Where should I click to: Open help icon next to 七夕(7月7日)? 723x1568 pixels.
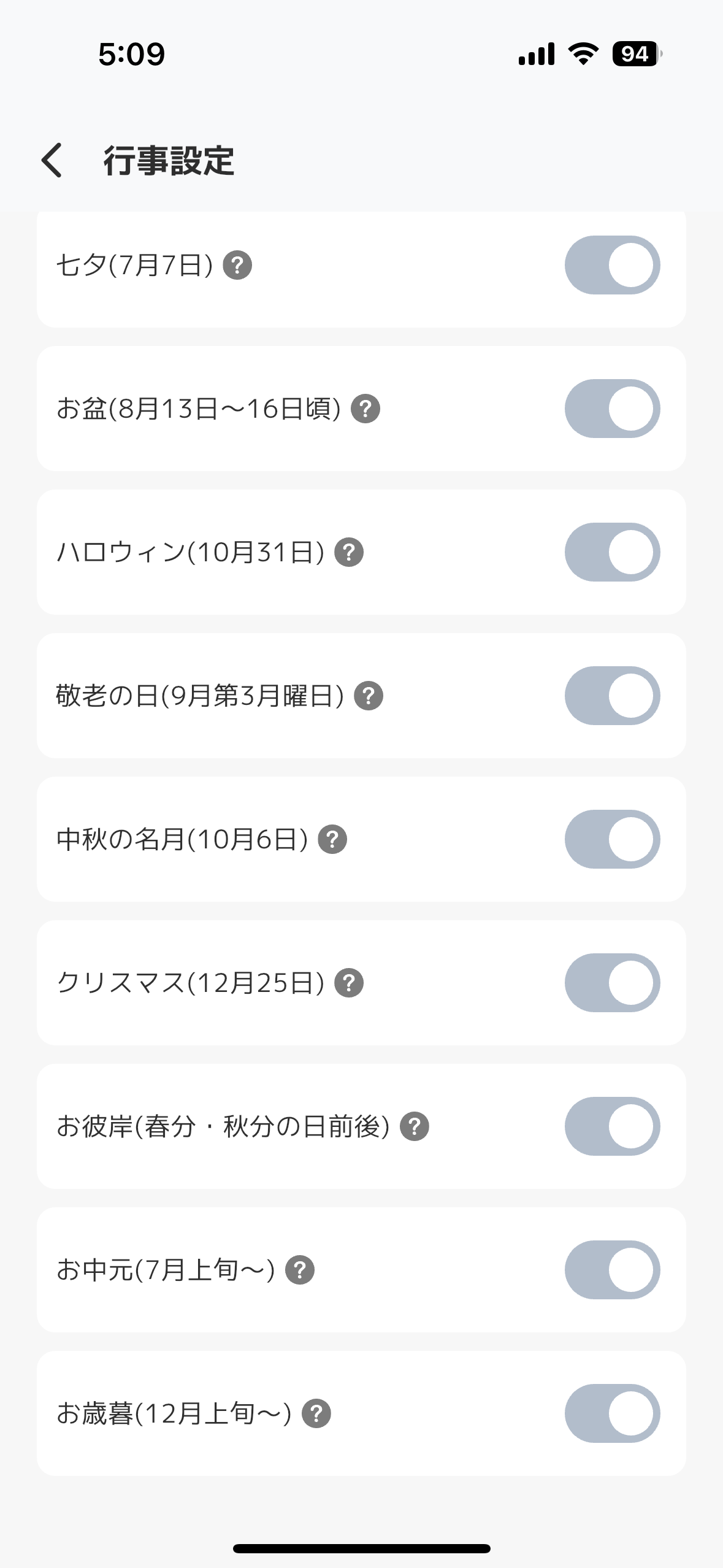coord(237,266)
